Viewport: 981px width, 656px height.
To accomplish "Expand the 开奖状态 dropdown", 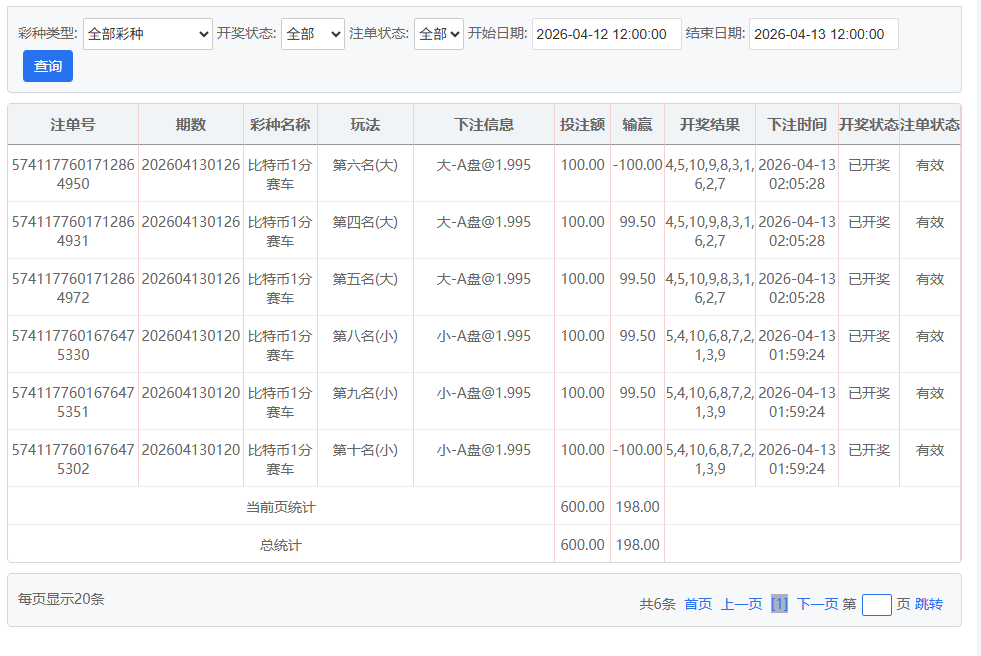I will 312,34.
